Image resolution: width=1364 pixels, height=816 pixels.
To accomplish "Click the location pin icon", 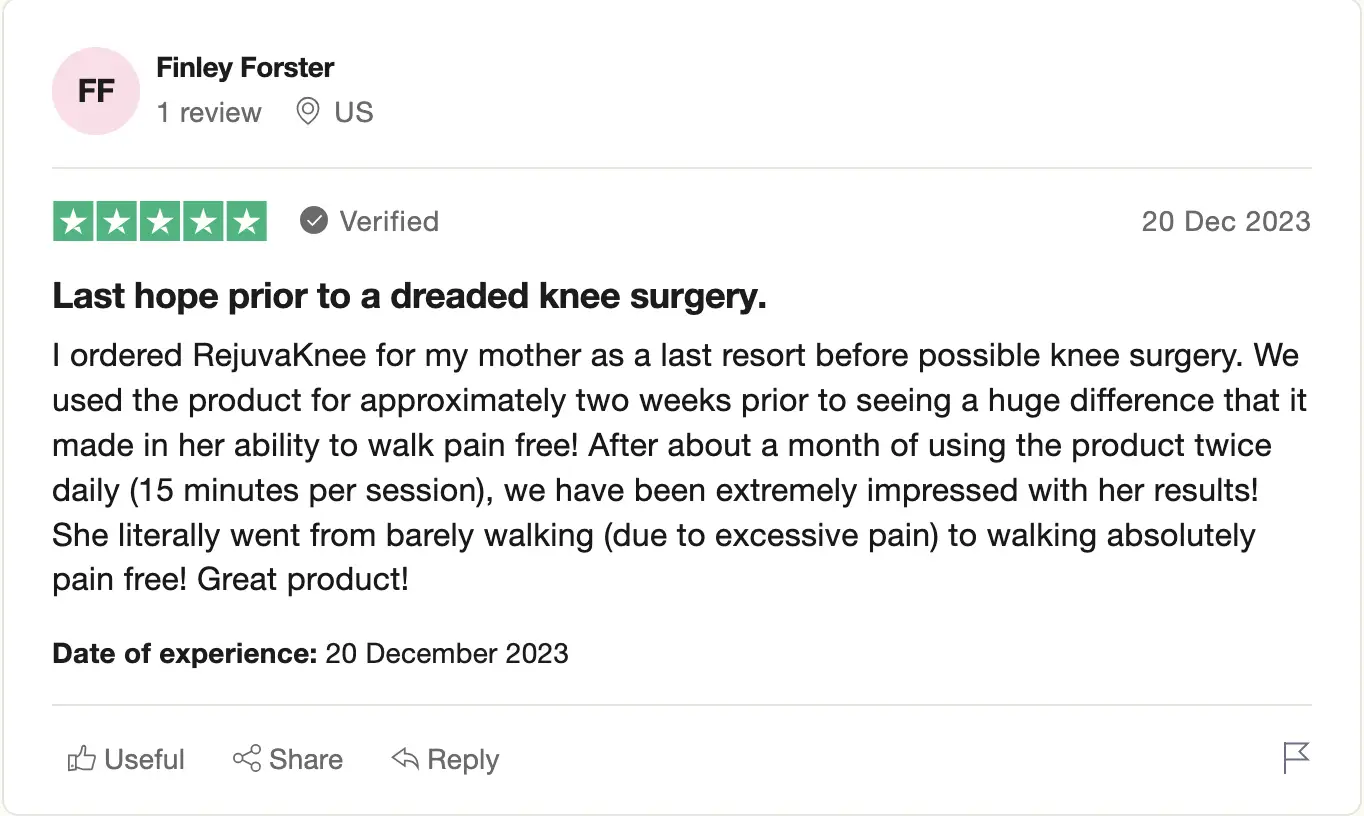I will click(308, 112).
